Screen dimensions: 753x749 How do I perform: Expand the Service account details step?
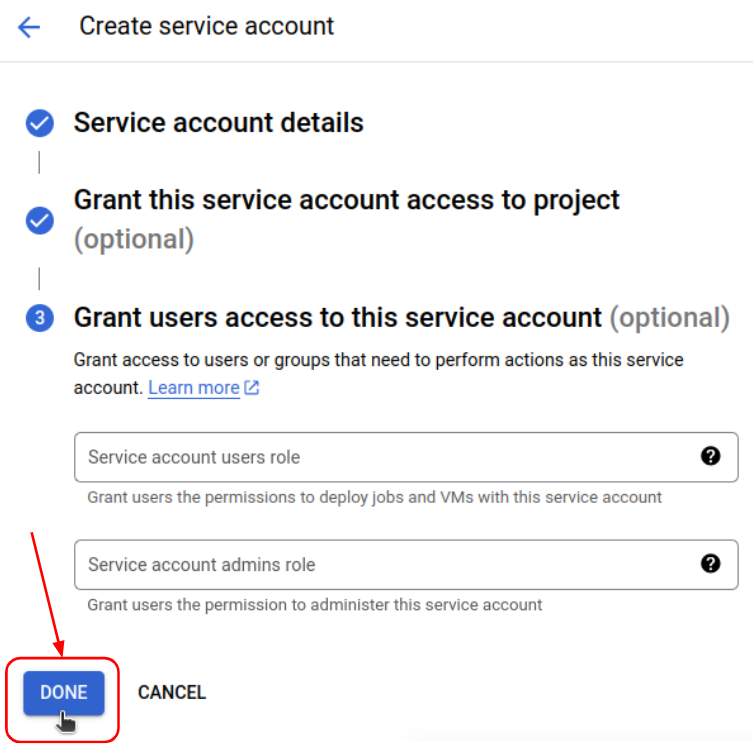pyautogui.click(x=219, y=123)
